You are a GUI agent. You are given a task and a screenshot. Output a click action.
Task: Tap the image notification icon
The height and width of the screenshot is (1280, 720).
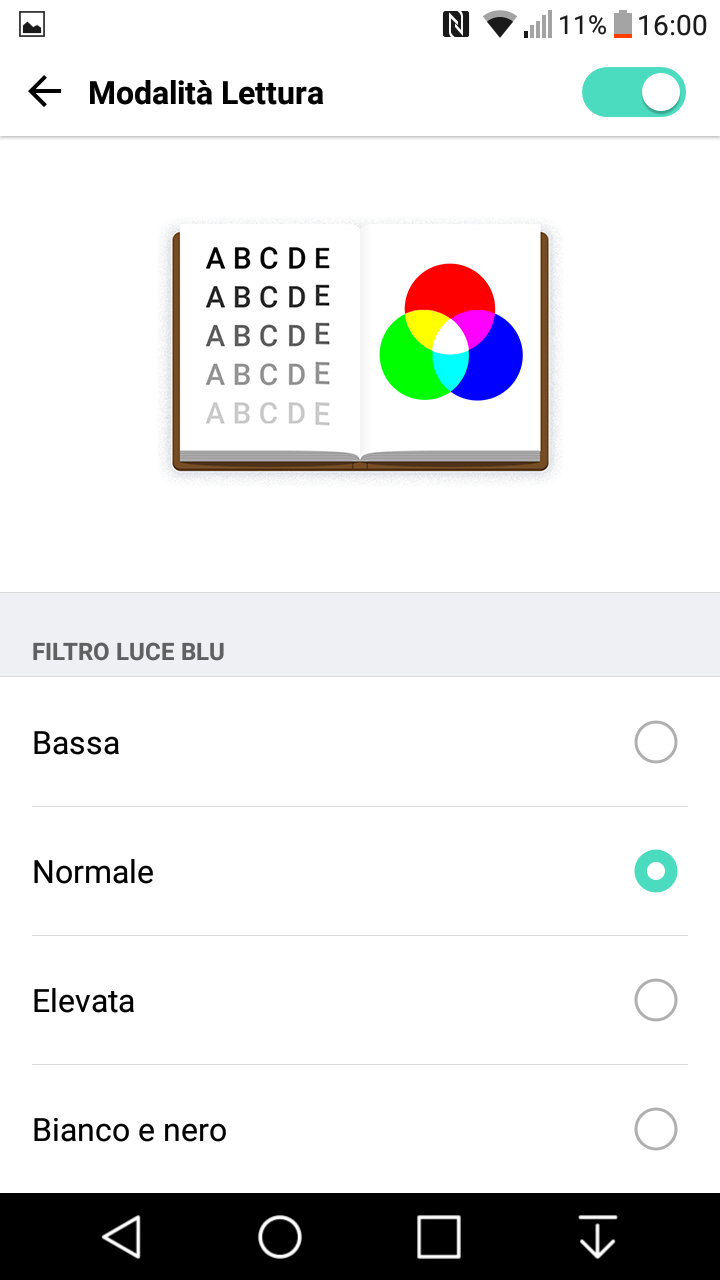point(32,25)
